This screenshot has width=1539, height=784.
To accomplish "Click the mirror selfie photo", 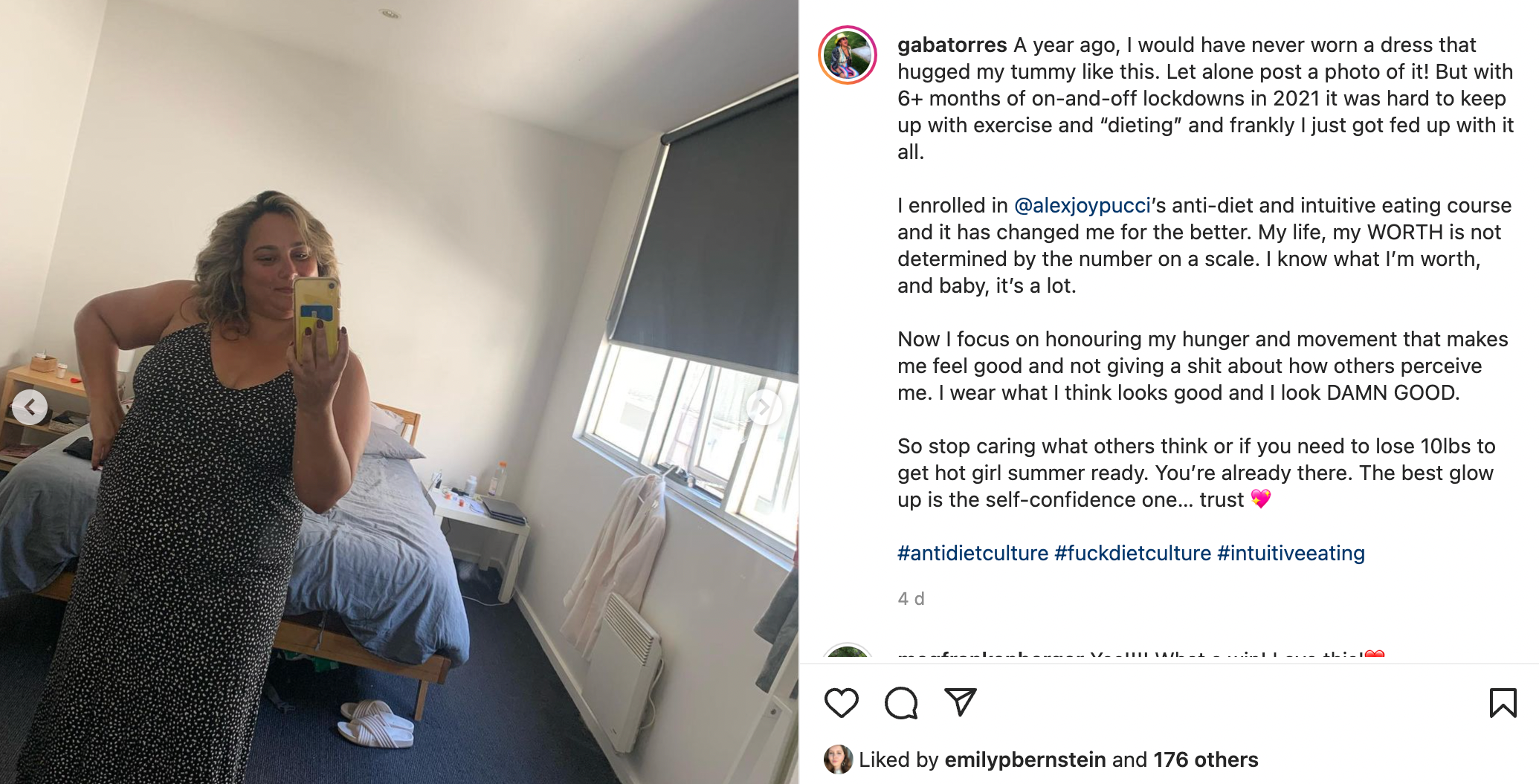I will (399, 392).
